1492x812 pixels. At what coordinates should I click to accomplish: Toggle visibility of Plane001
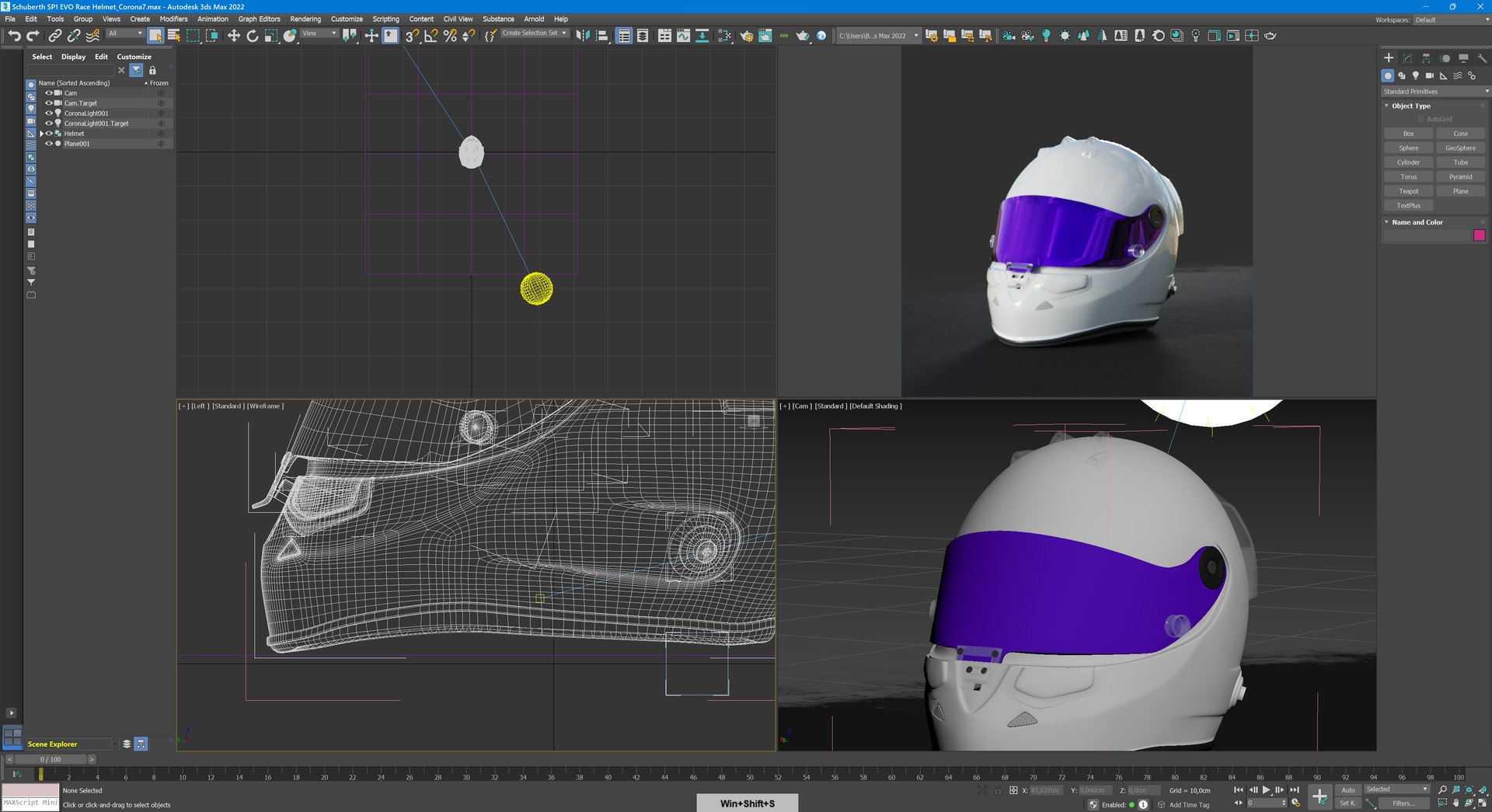[49, 144]
